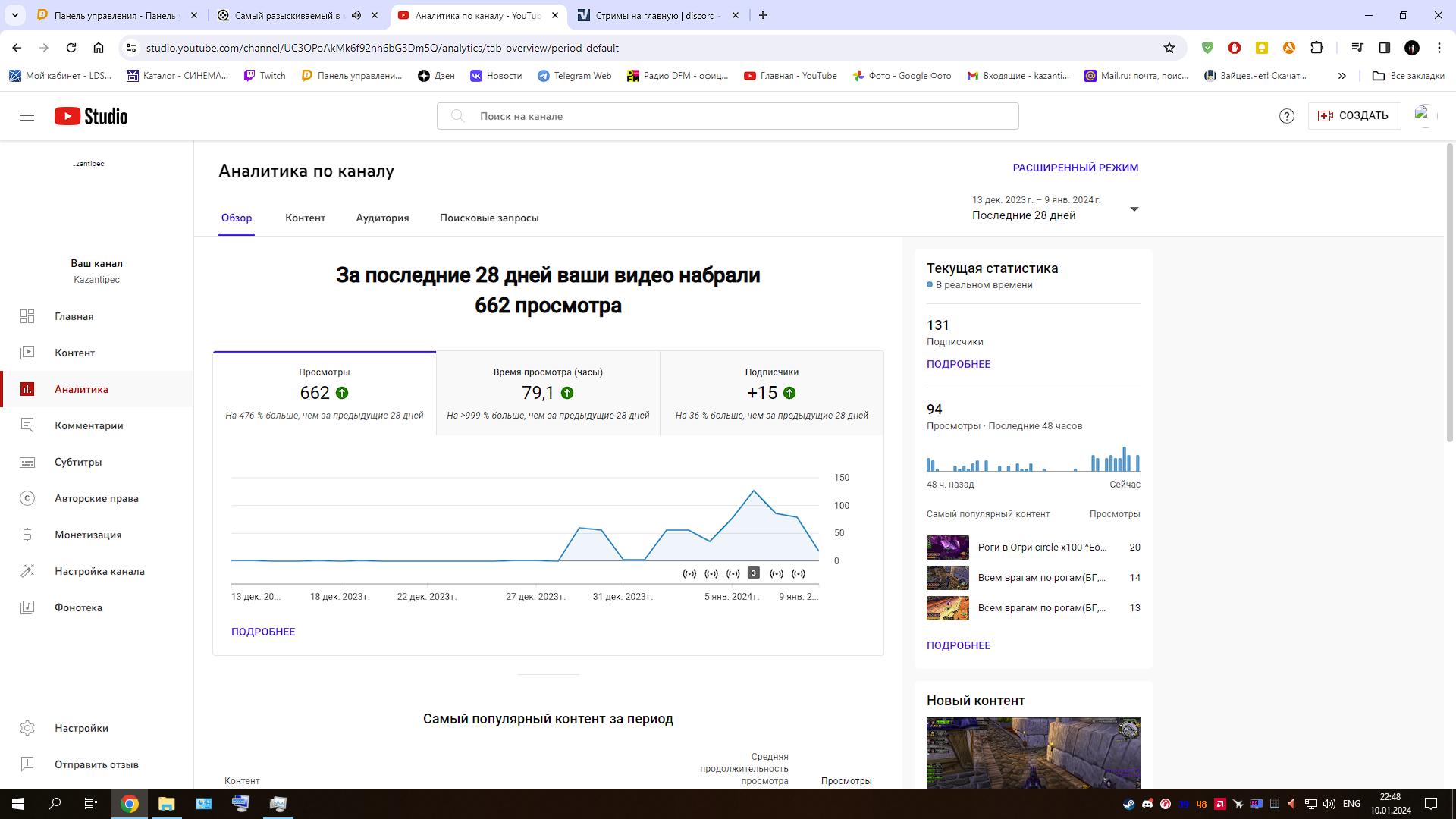1456x819 pixels.
Task: Select the Время просмотра (часы) metric card
Action: click(x=548, y=393)
